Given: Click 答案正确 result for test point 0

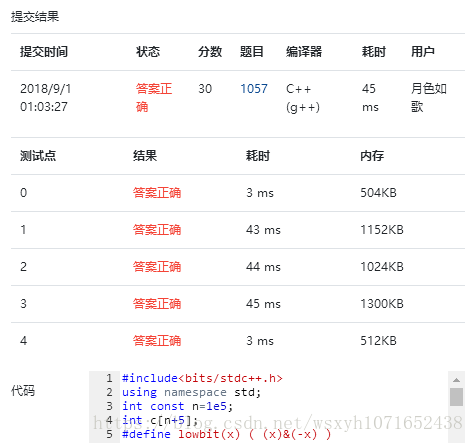Looking at the screenshot, I should point(157,193).
